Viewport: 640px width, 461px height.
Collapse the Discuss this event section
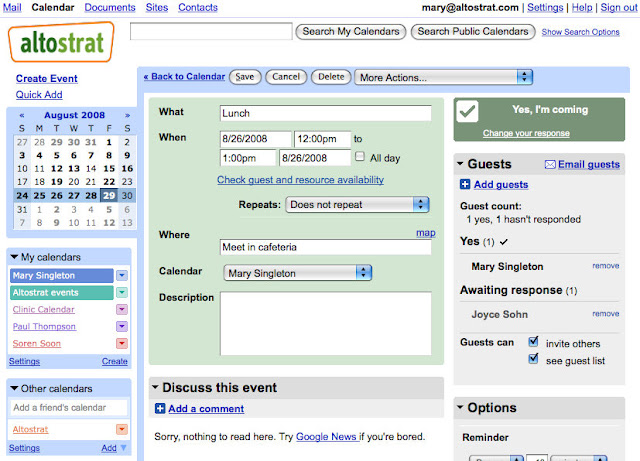pyautogui.click(x=155, y=387)
